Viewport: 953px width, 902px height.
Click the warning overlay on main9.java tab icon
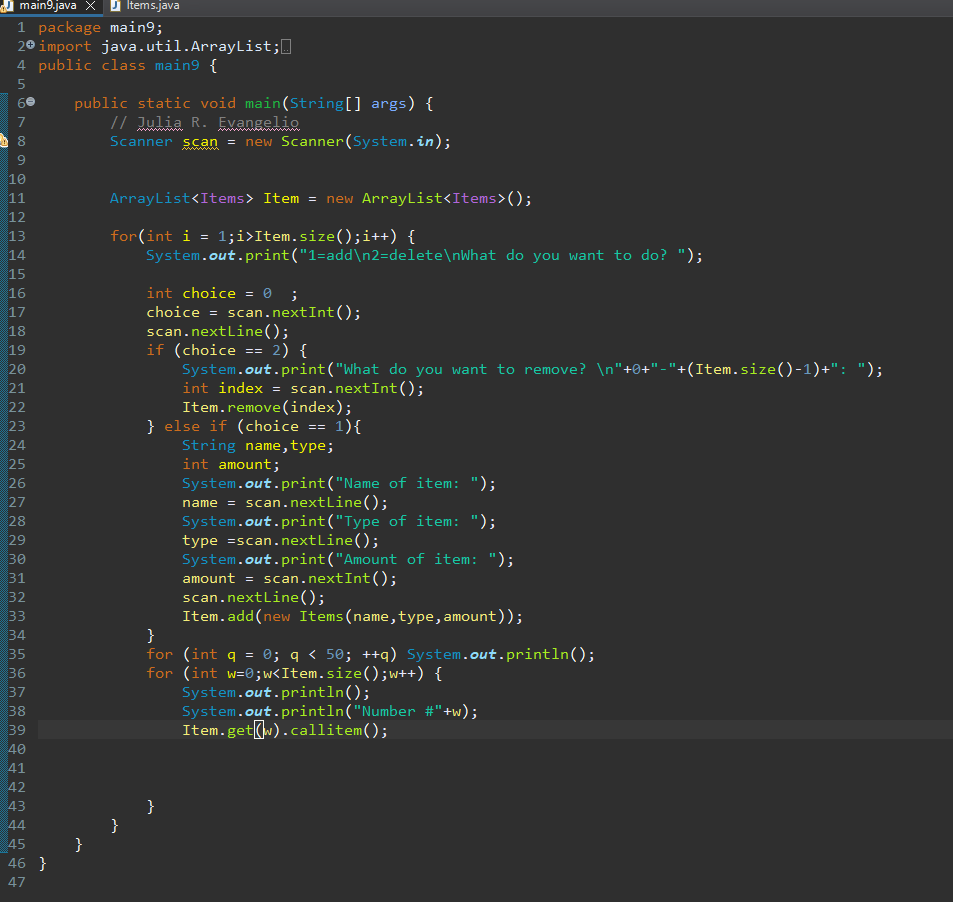pyautogui.click(x=5, y=9)
